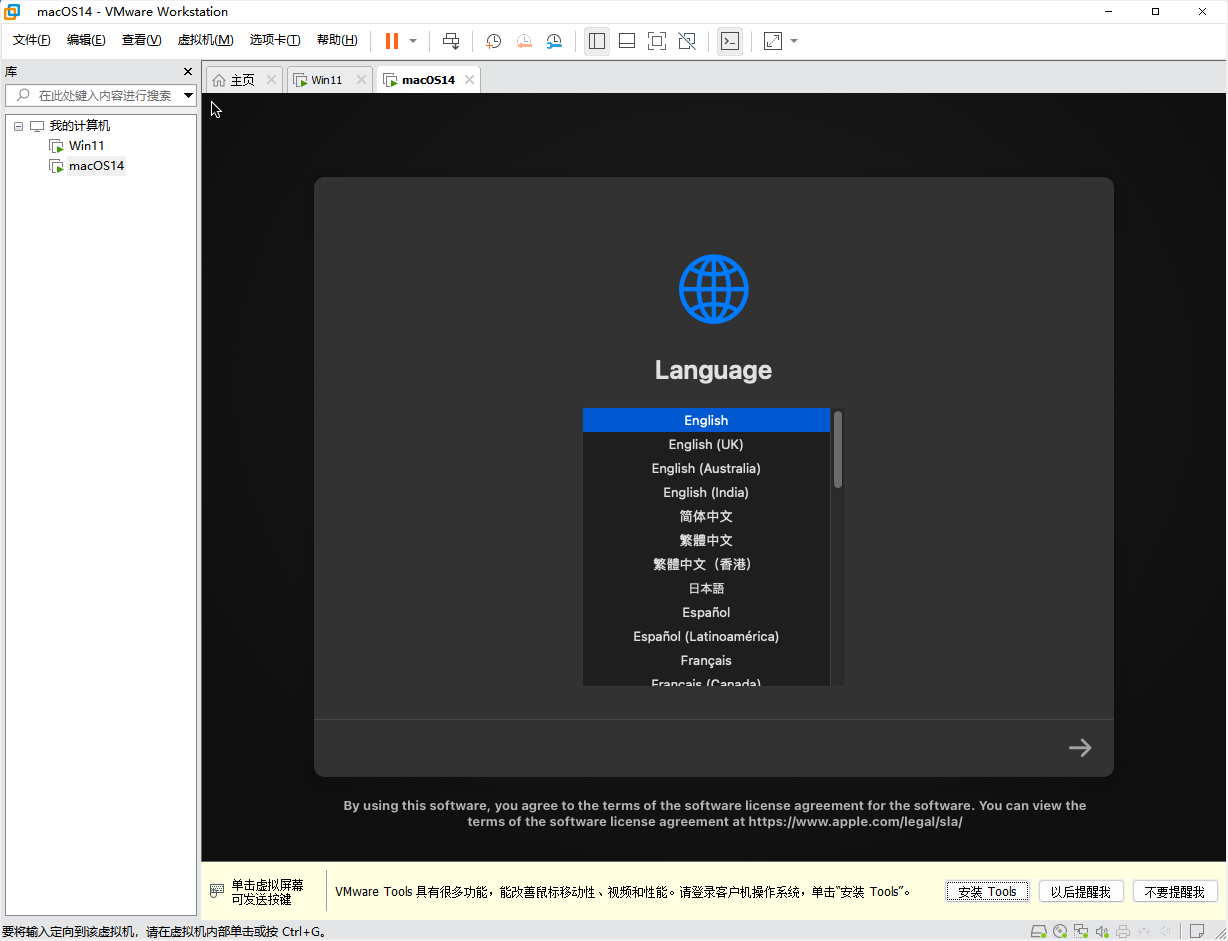The image size is (1228, 941).
Task: Click the network adapter status icon
Action: [1081, 931]
